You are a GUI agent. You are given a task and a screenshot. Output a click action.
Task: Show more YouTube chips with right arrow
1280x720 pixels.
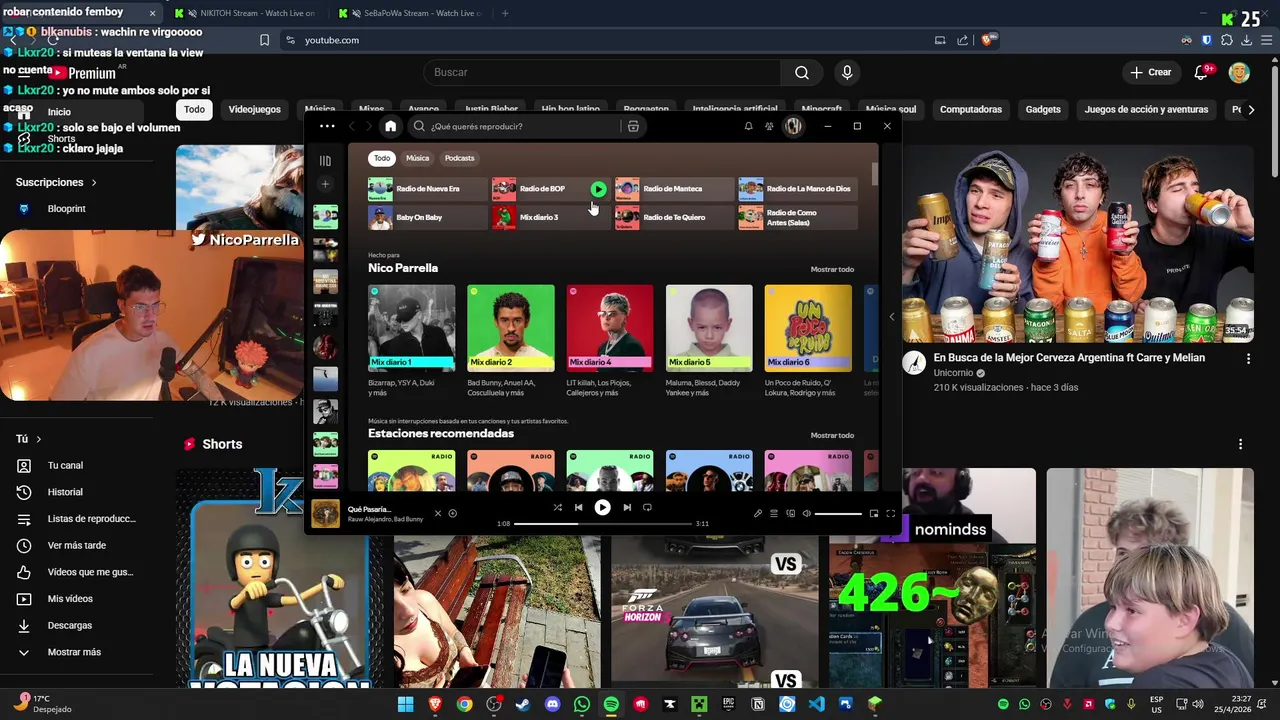point(1251,109)
